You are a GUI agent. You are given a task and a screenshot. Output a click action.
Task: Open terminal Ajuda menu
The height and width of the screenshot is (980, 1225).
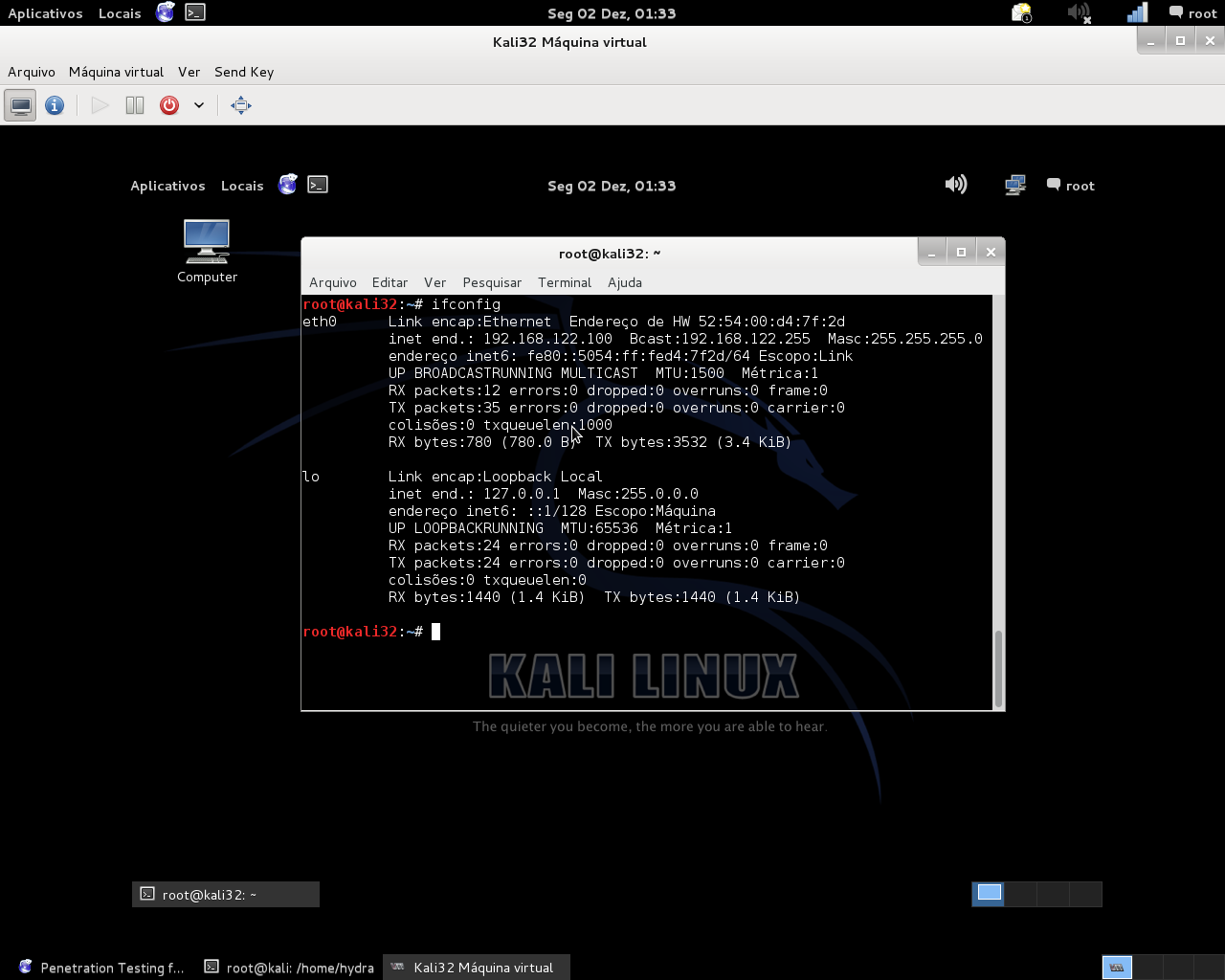coord(625,282)
